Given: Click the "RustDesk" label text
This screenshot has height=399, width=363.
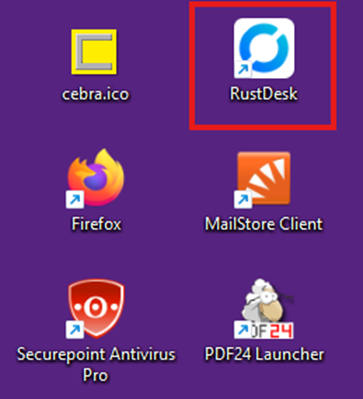Looking at the screenshot, I should pyautogui.click(x=264, y=94).
